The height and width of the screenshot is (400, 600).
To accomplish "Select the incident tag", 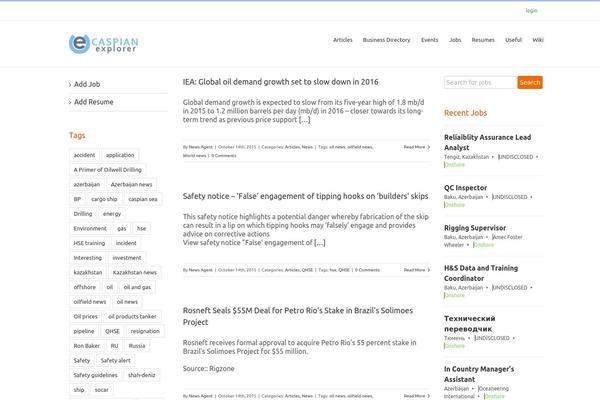I will pyautogui.click(x=126, y=243).
